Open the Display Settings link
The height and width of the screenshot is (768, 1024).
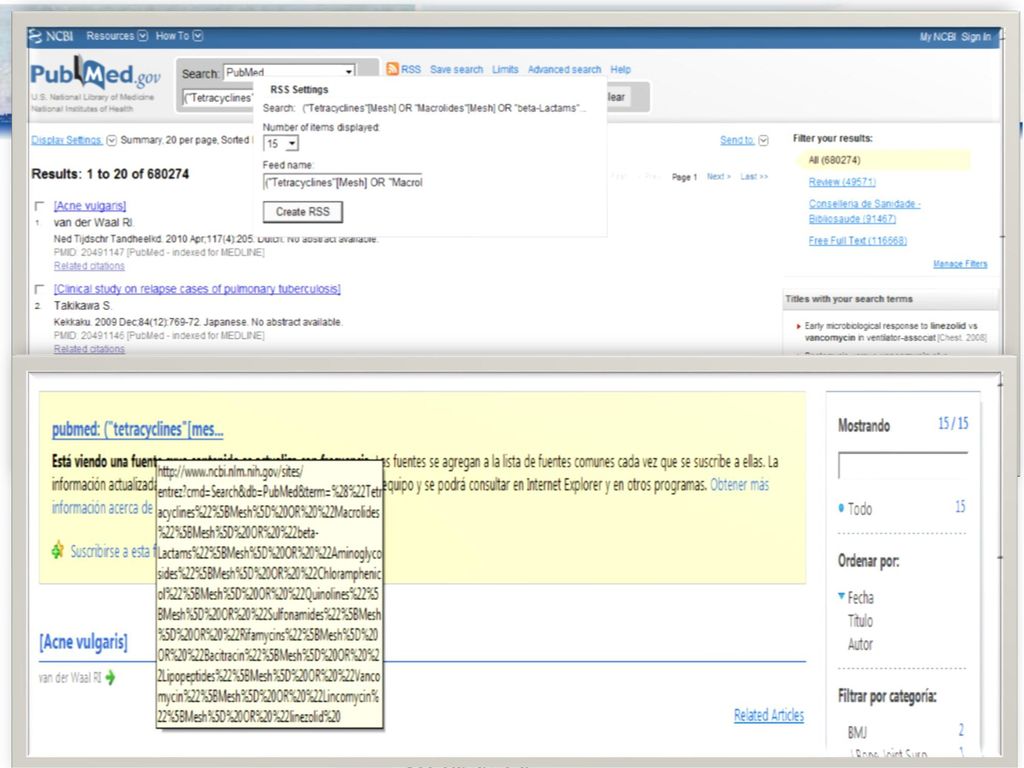tap(67, 140)
